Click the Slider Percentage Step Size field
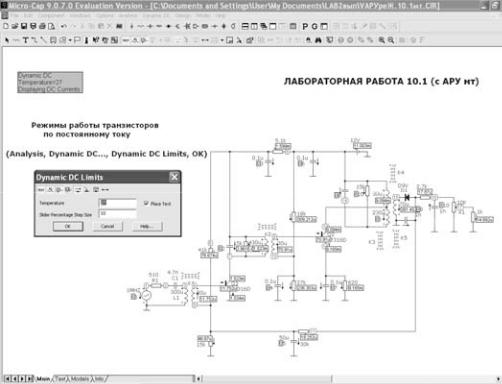The width and height of the screenshot is (502, 384). 117,214
